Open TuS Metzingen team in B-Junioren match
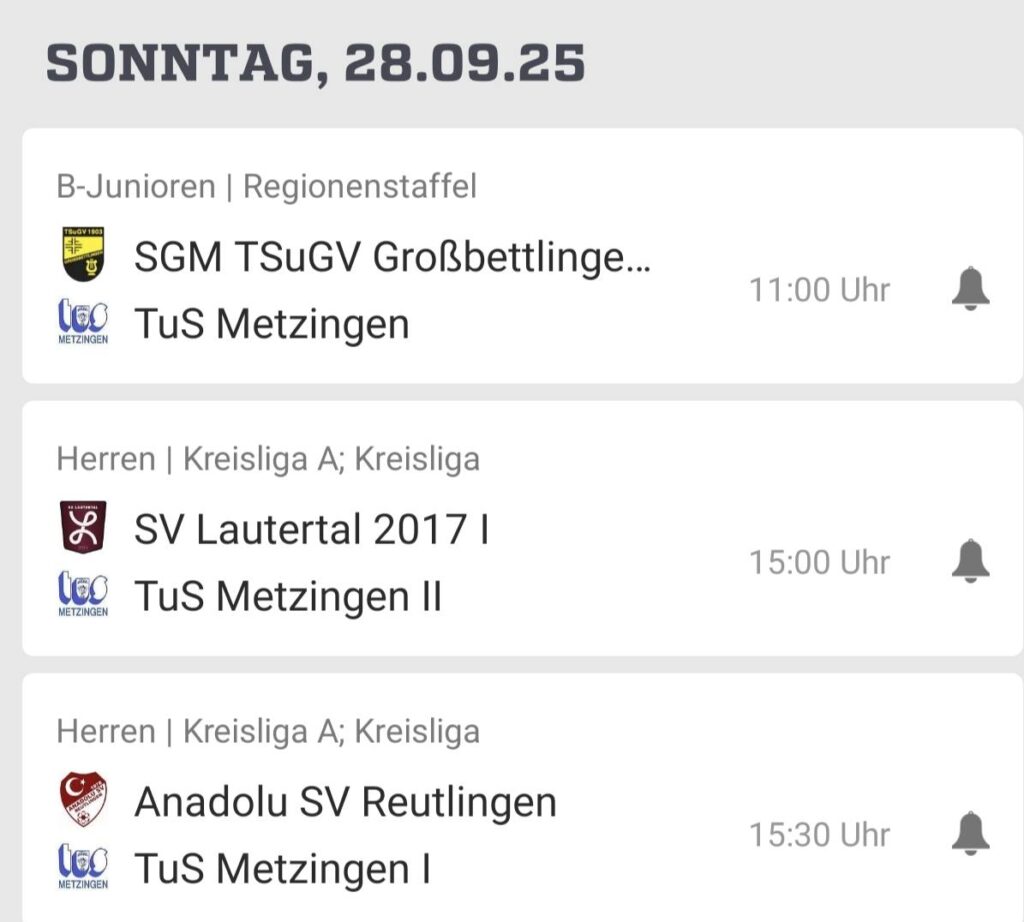This screenshot has height=922, width=1024. coord(272,324)
